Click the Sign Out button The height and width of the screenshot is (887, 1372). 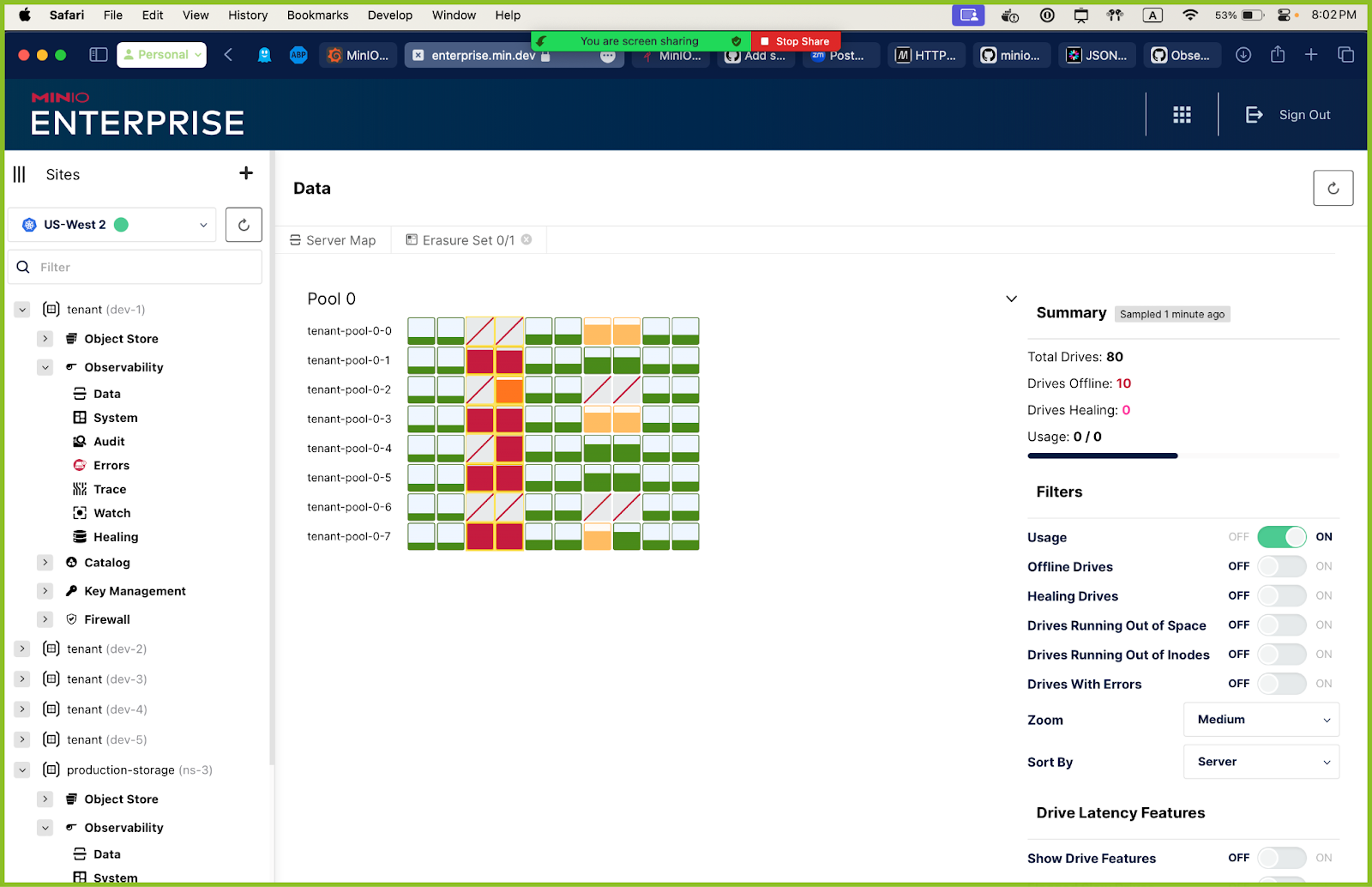point(1288,115)
